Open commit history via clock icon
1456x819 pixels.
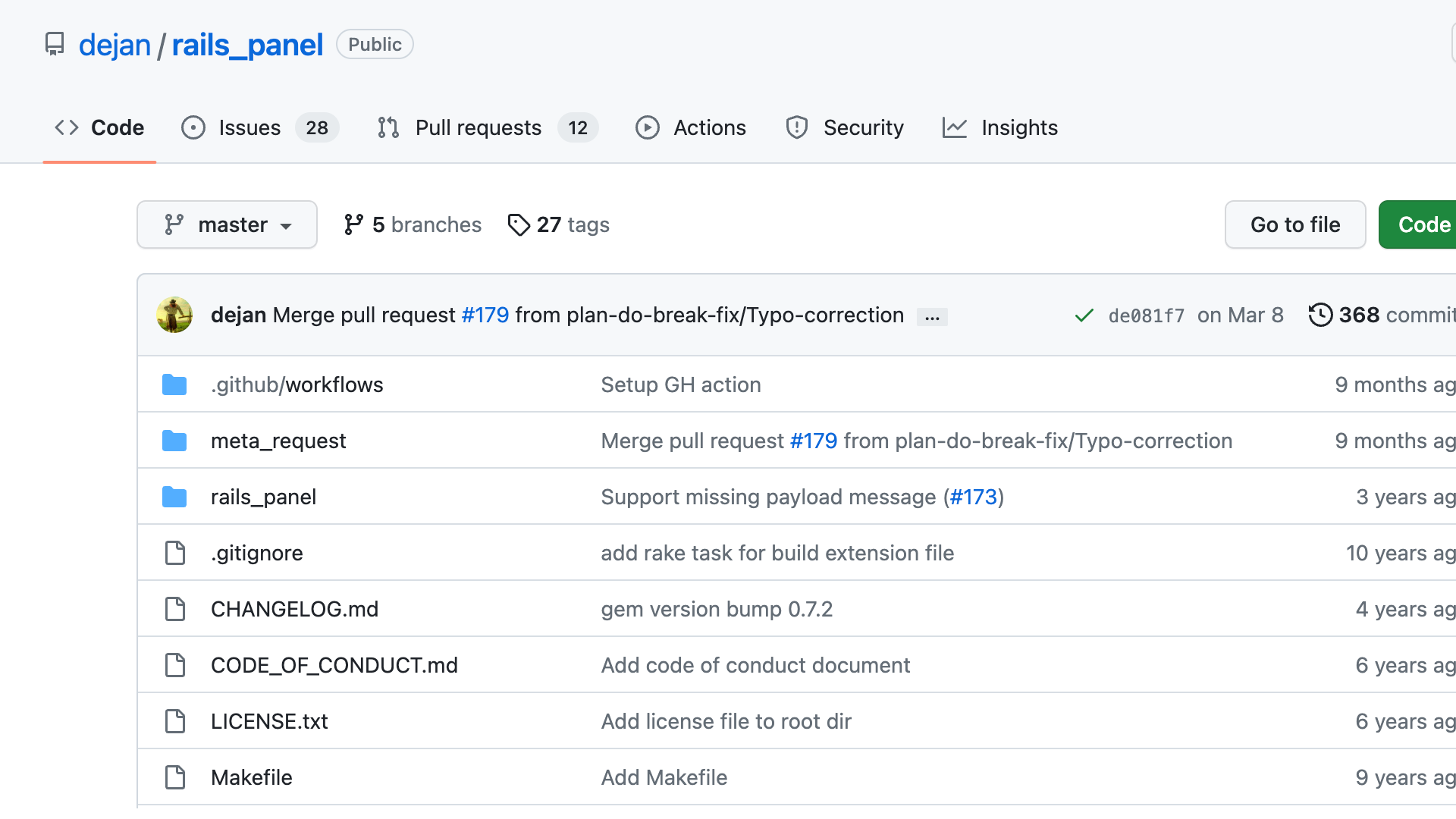pyautogui.click(x=1320, y=315)
